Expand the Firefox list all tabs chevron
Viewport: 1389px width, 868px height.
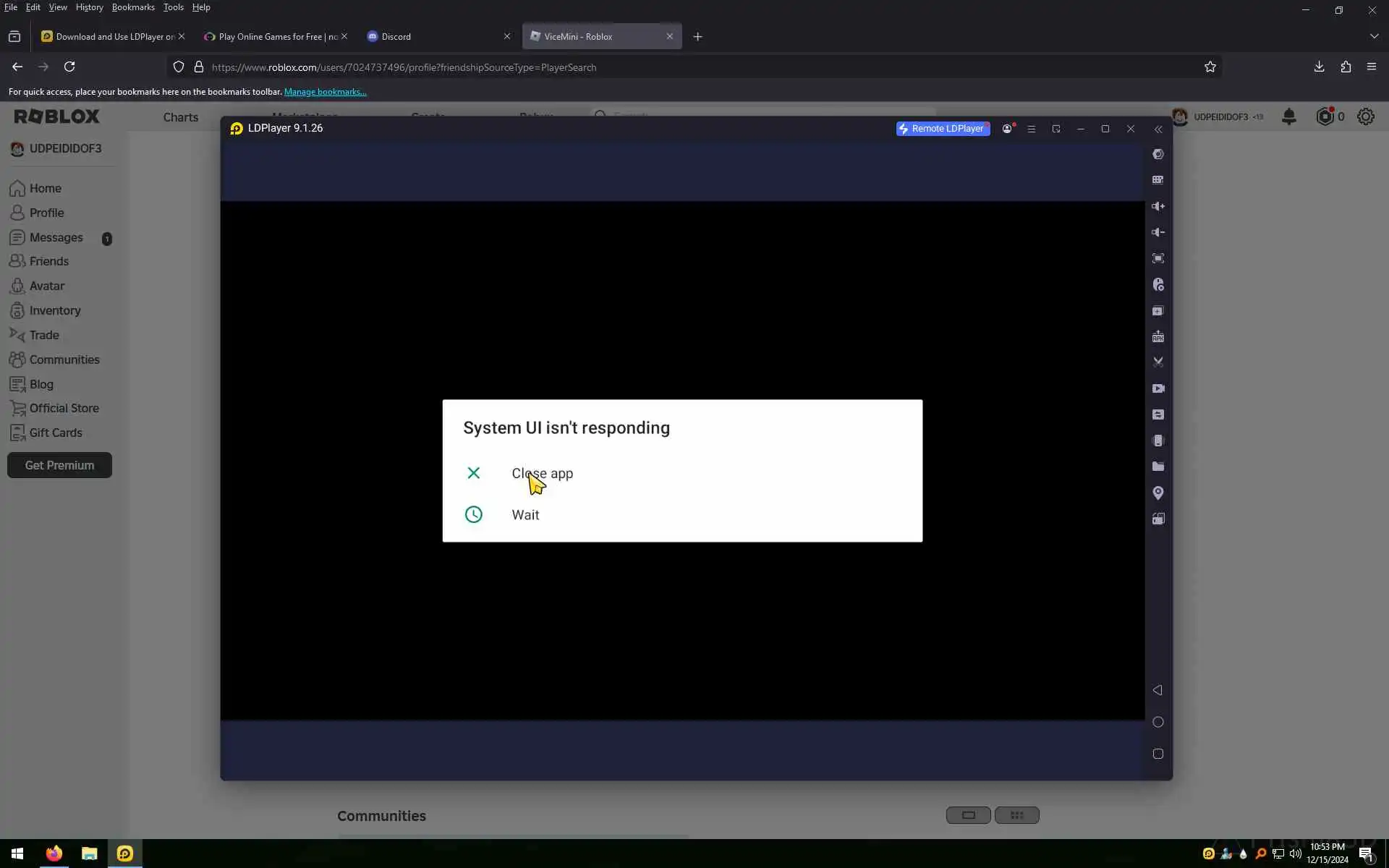1374,36
